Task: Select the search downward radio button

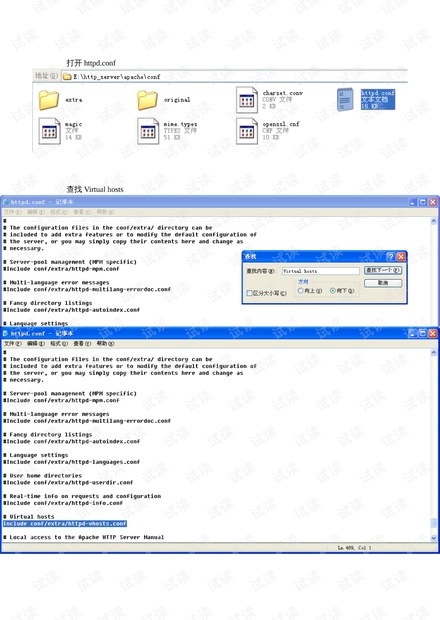Action: click(x=332, y=291)
